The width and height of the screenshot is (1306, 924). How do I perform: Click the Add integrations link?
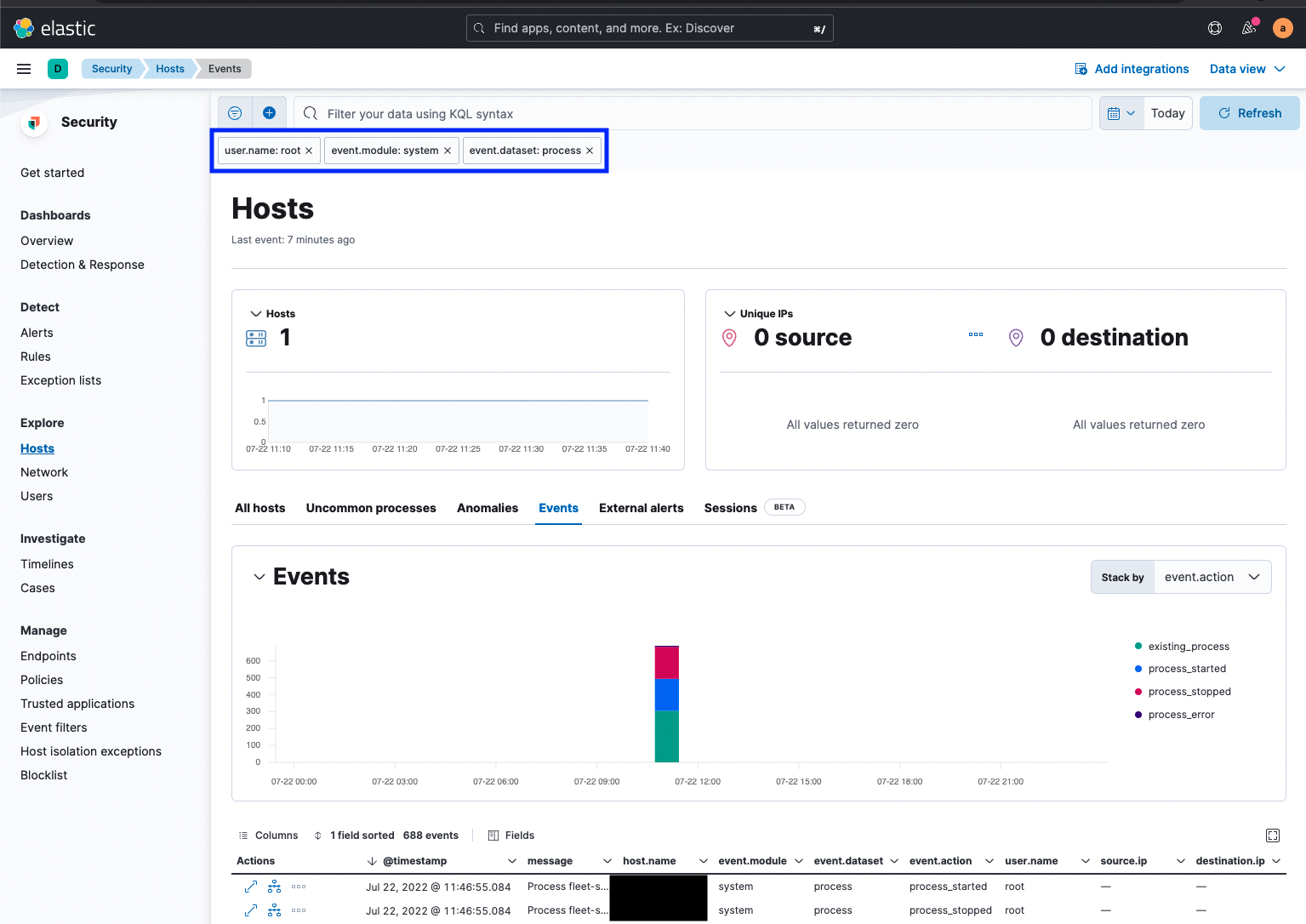1132,69
